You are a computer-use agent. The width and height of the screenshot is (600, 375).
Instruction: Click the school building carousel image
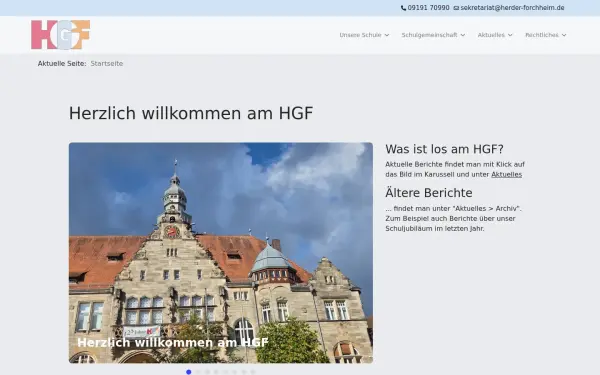pyautogui.click(x=221, y=253)
